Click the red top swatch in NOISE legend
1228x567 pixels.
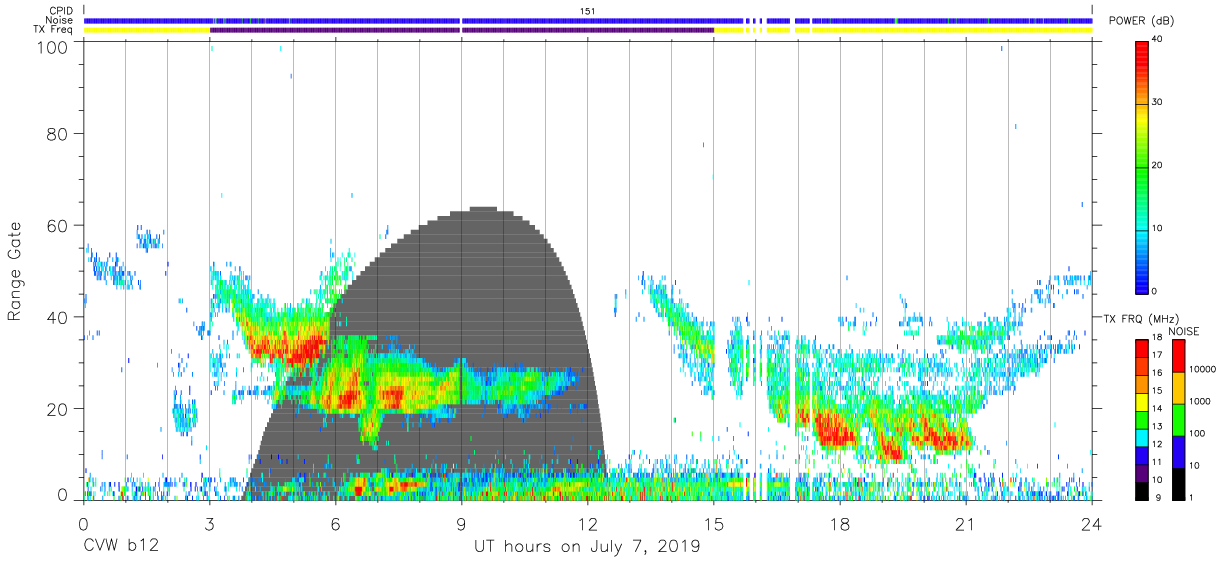click(x=1180, y=356)
